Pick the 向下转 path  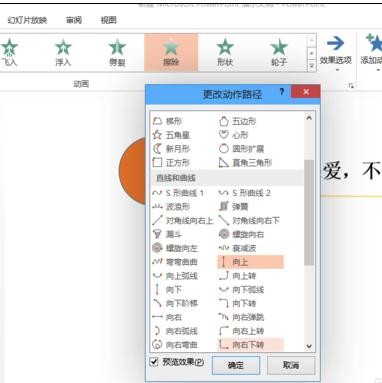pos(237,303)
